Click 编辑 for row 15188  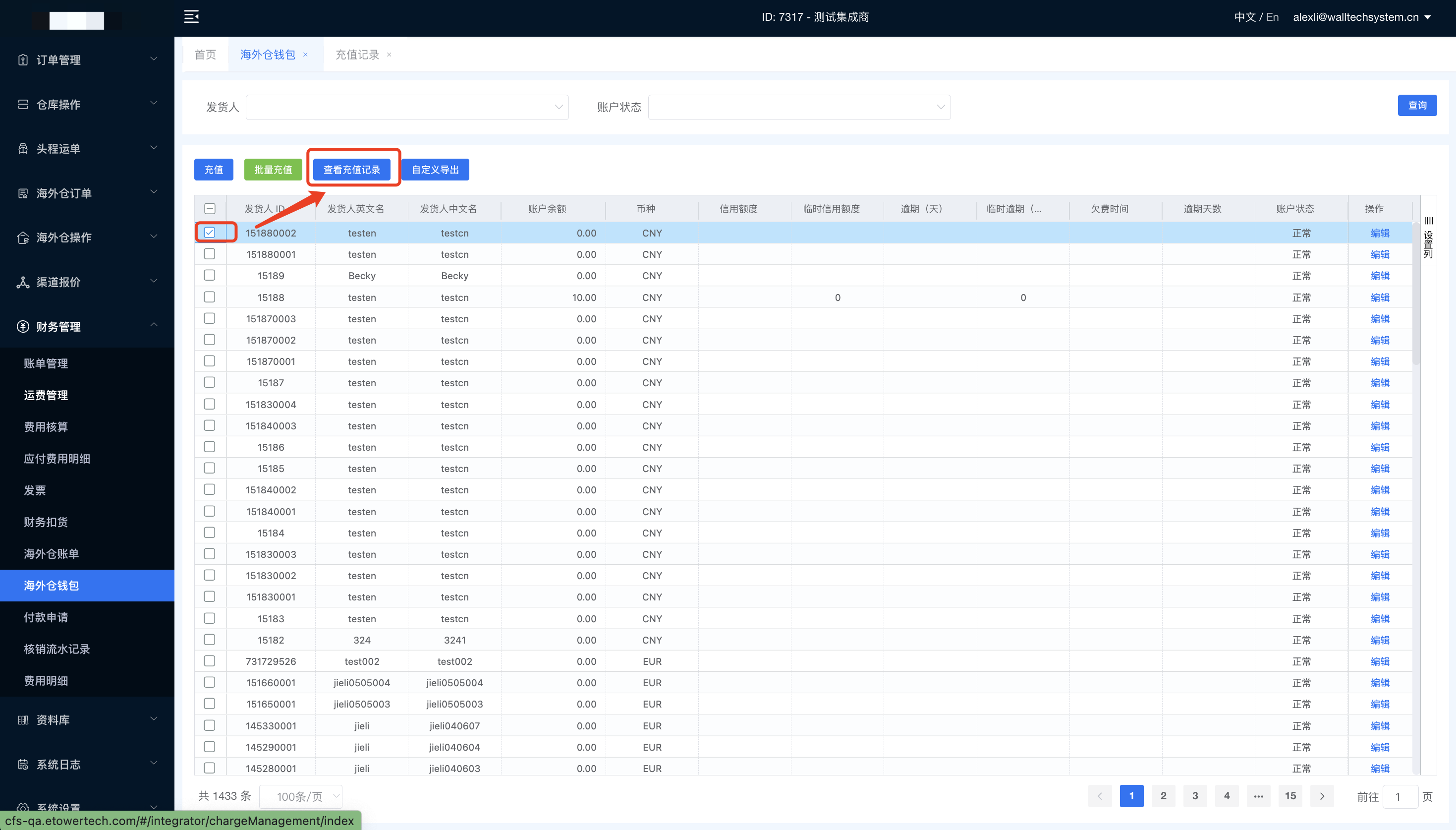(x=1380, y=297)
